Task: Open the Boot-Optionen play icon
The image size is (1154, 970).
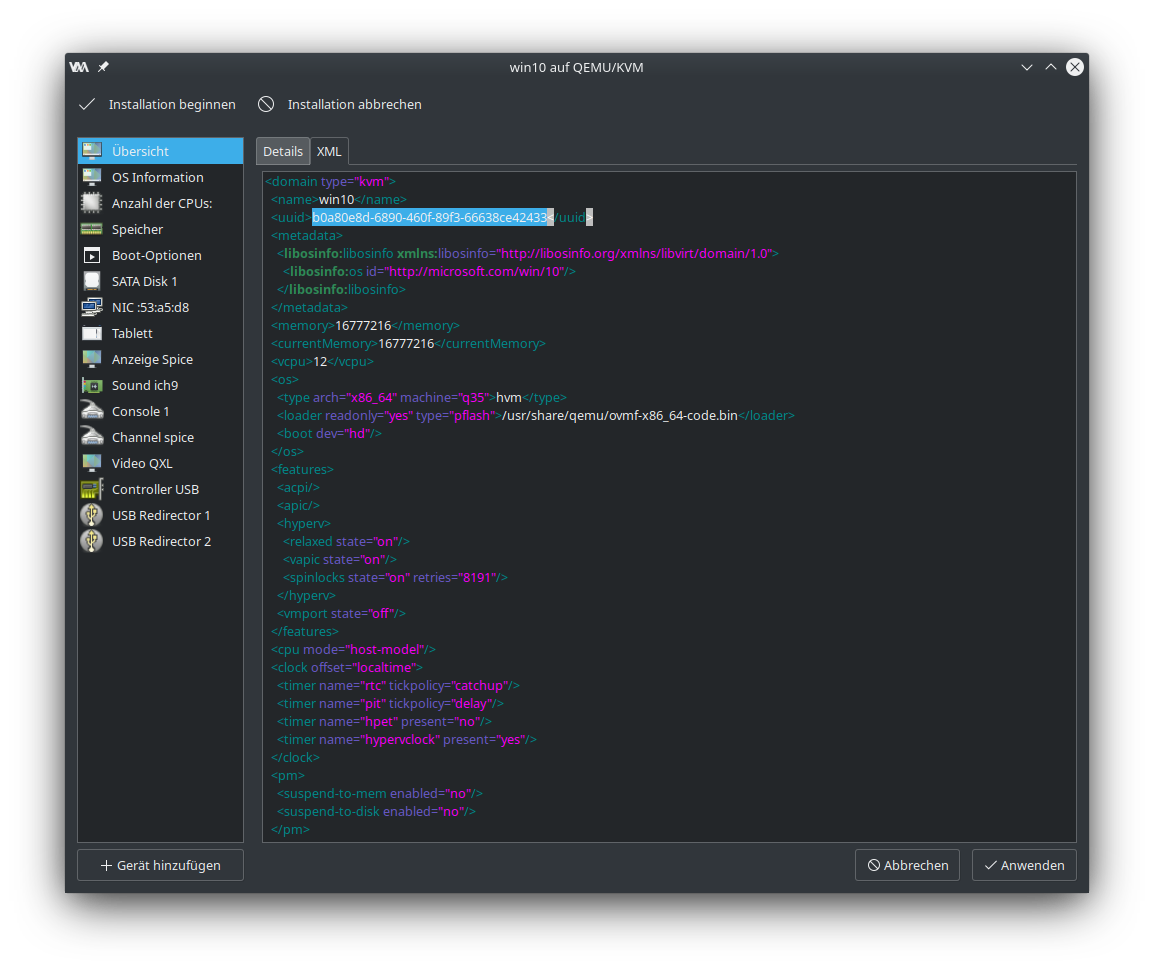Action: tap(92, 255)
